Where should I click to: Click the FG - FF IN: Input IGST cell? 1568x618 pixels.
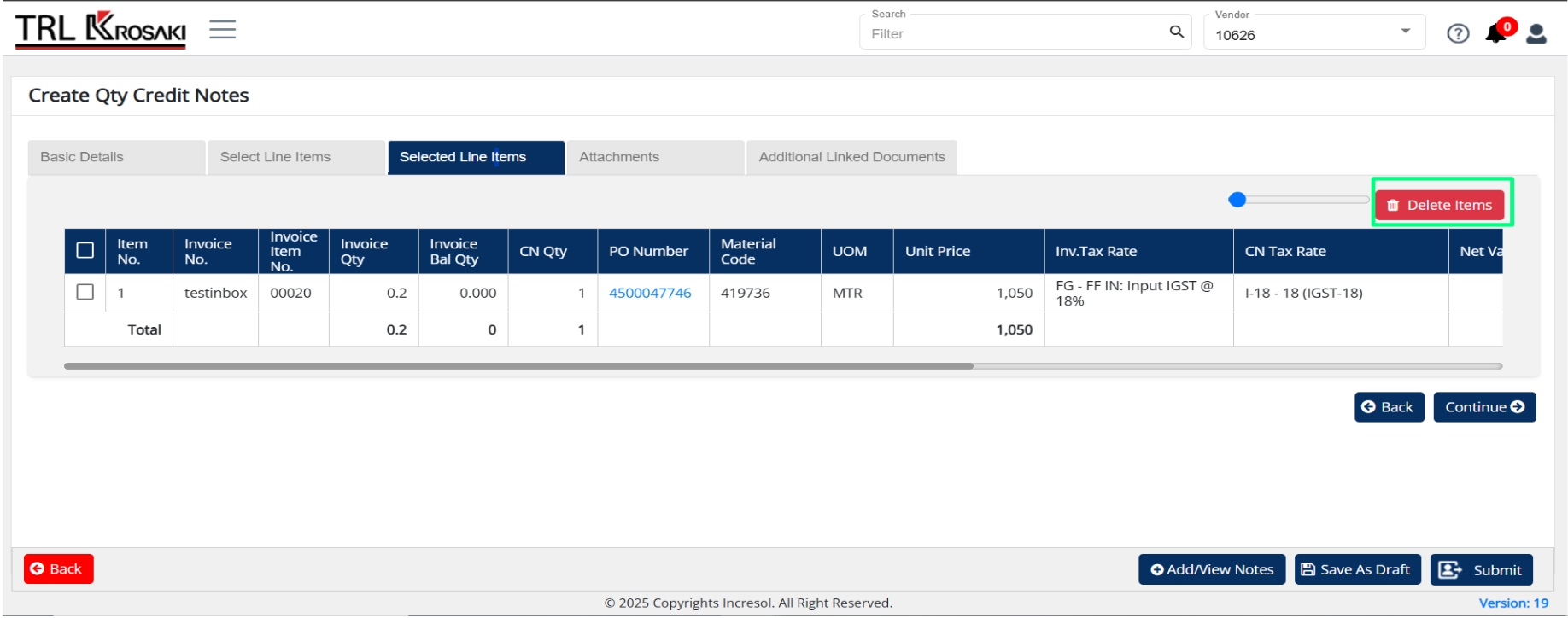[x=1138, y=293]
